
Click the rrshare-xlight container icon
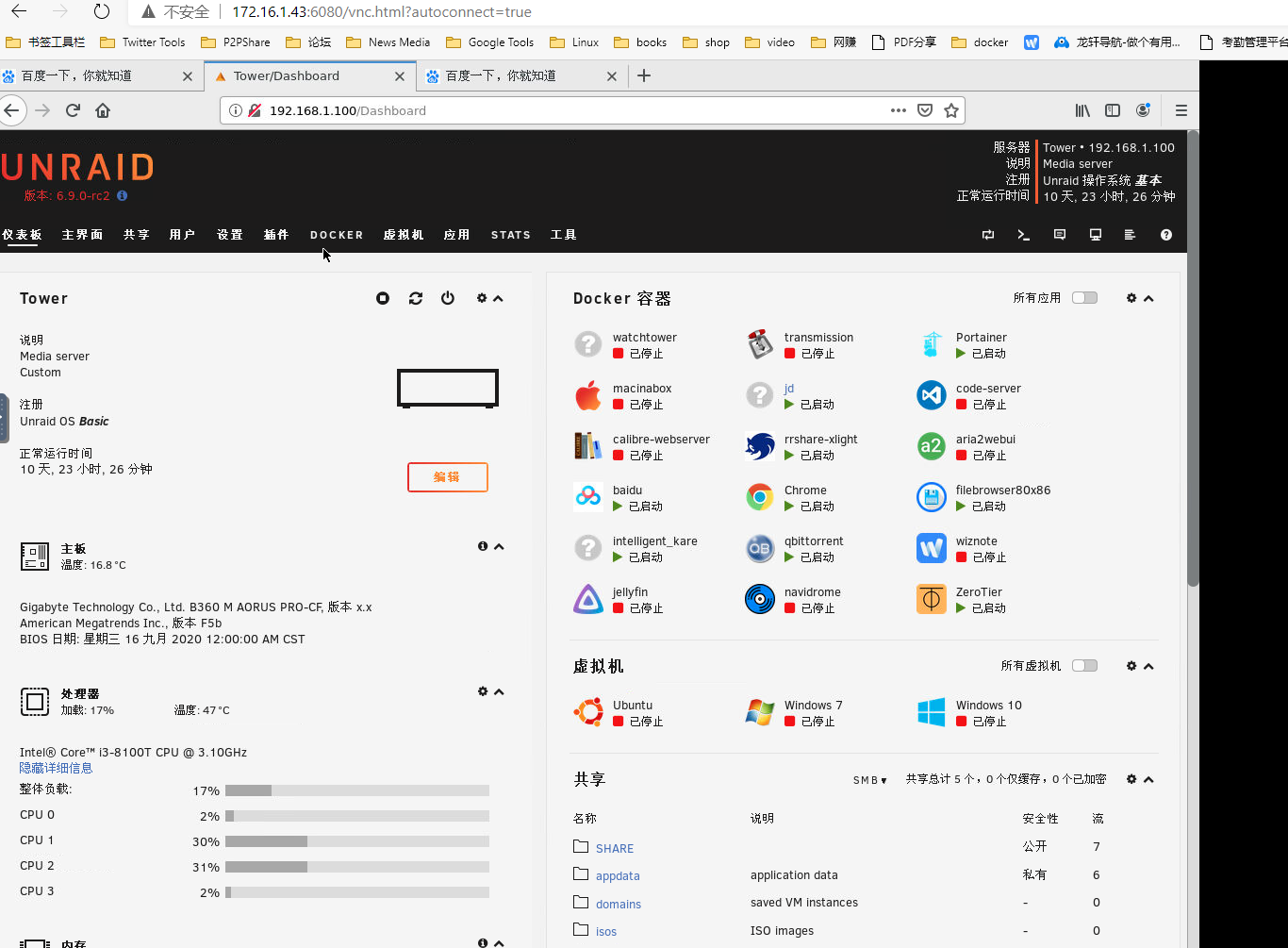(760, 446)
